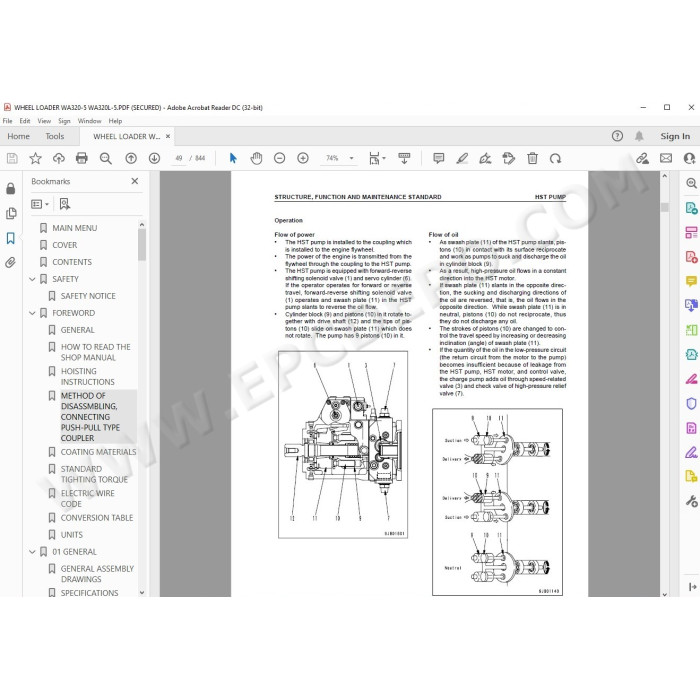Open the sign document tool
Viewport: 700px width, 700px height.
pyautogui.click(x=485, y=158)
